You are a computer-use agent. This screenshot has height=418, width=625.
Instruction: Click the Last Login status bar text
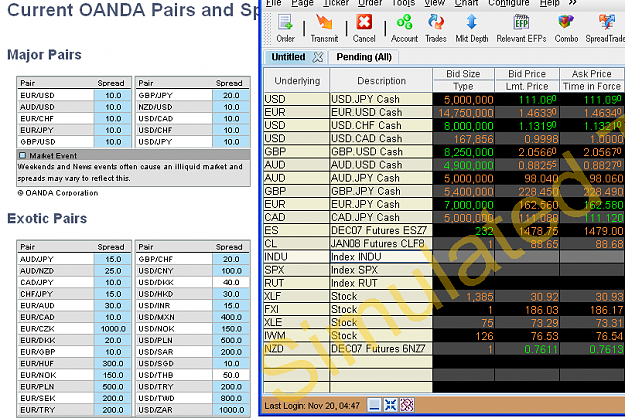[312, 406]
